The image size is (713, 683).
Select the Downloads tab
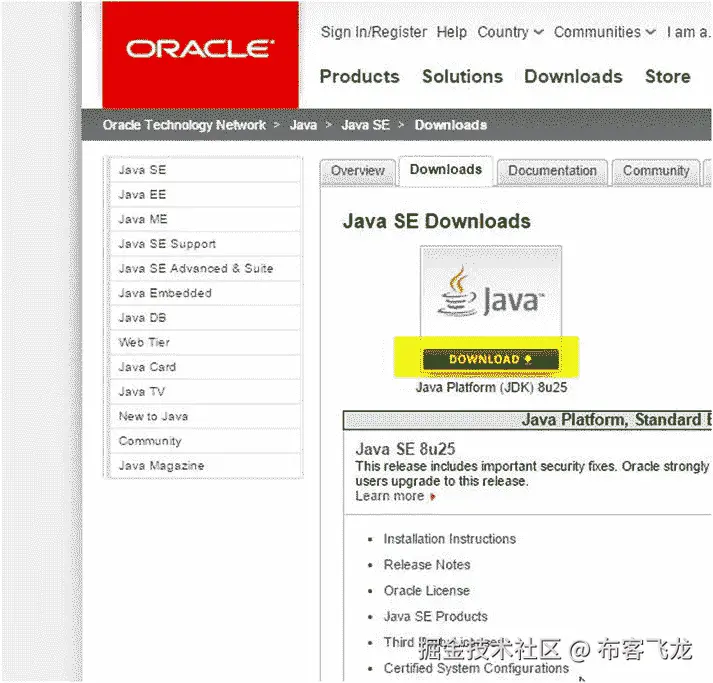click(446, 170)
